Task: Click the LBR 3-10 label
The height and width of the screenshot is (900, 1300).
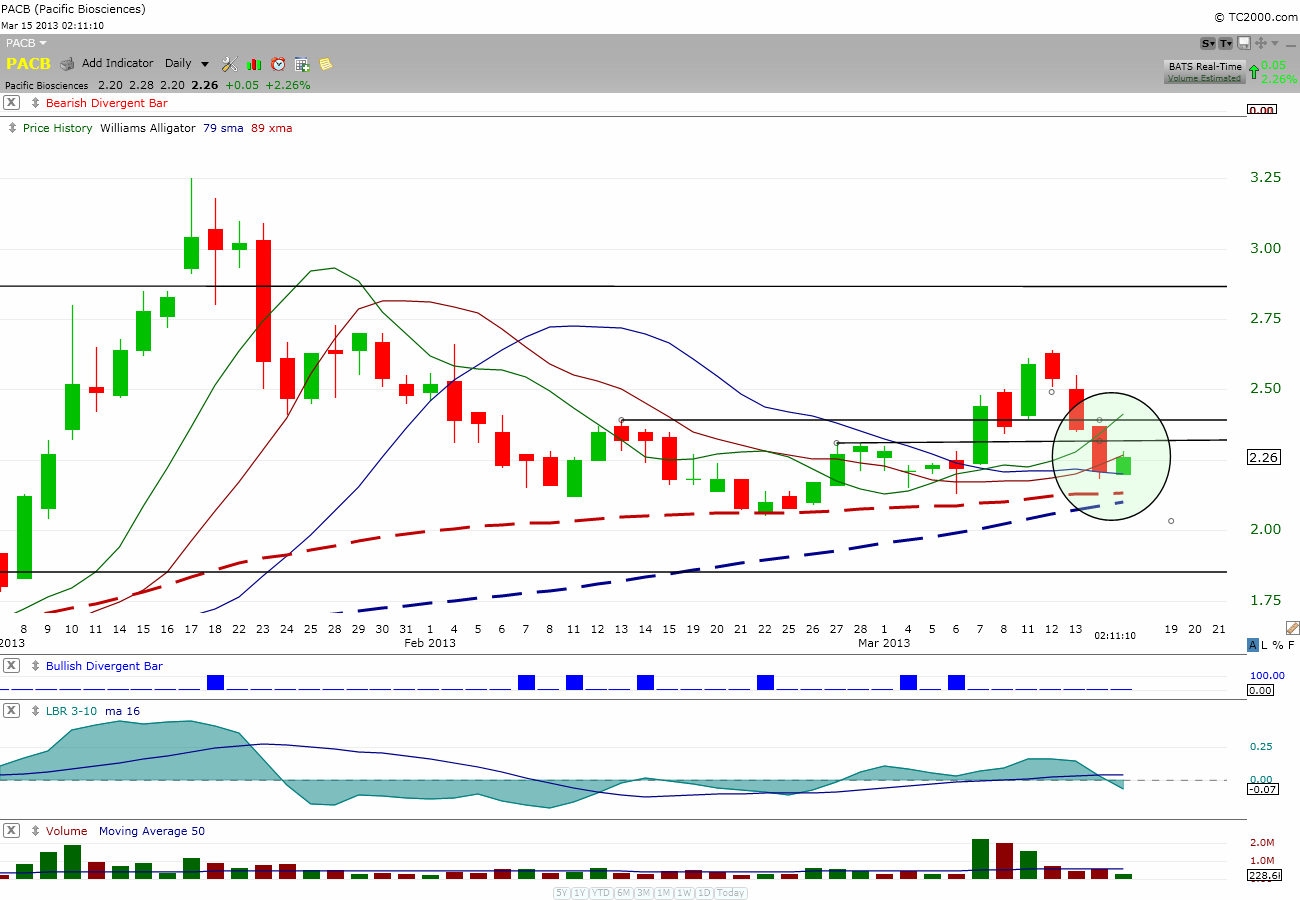Action: coord(73,711)
